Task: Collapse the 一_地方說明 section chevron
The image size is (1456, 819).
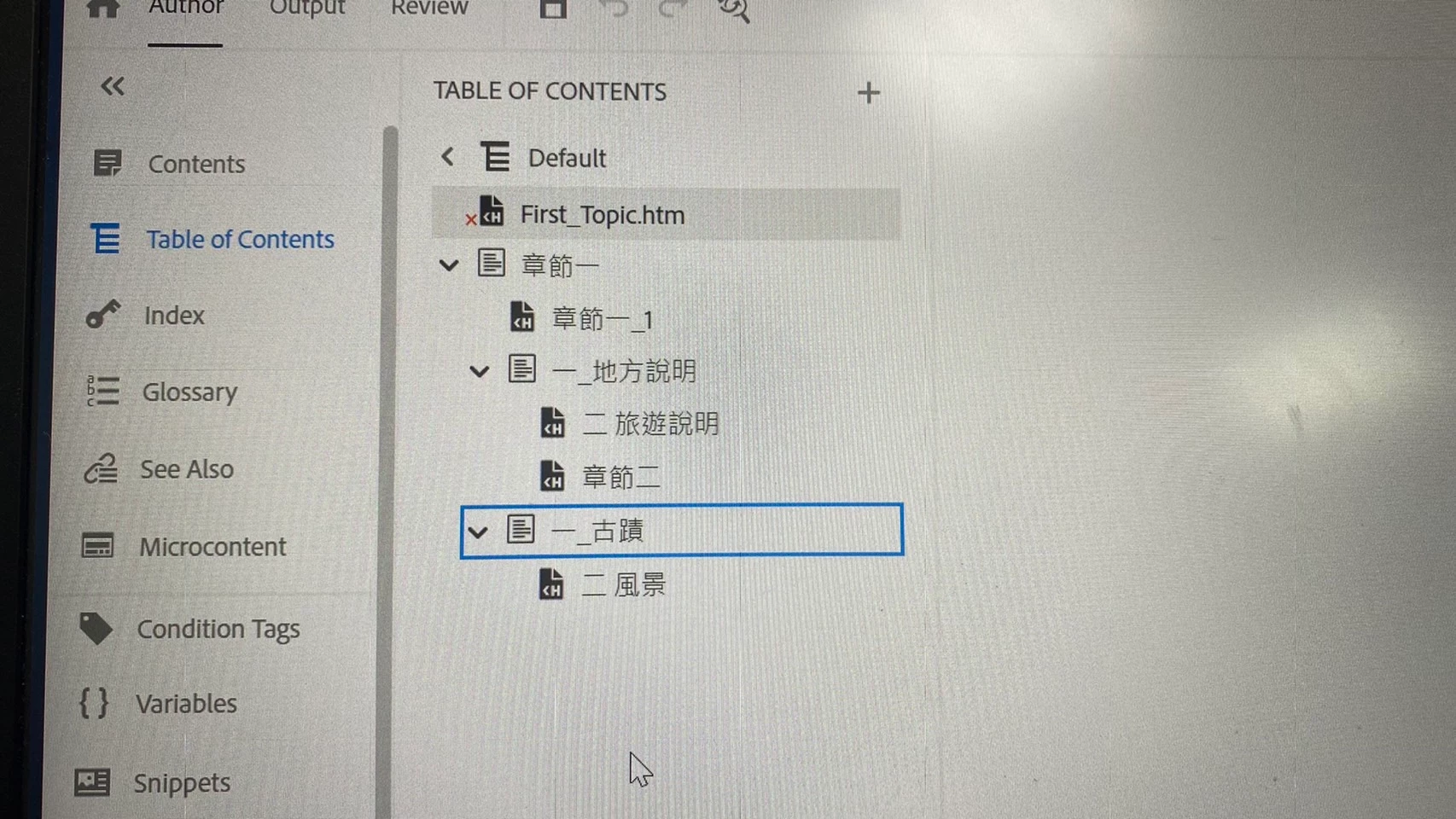Action: 480,372
